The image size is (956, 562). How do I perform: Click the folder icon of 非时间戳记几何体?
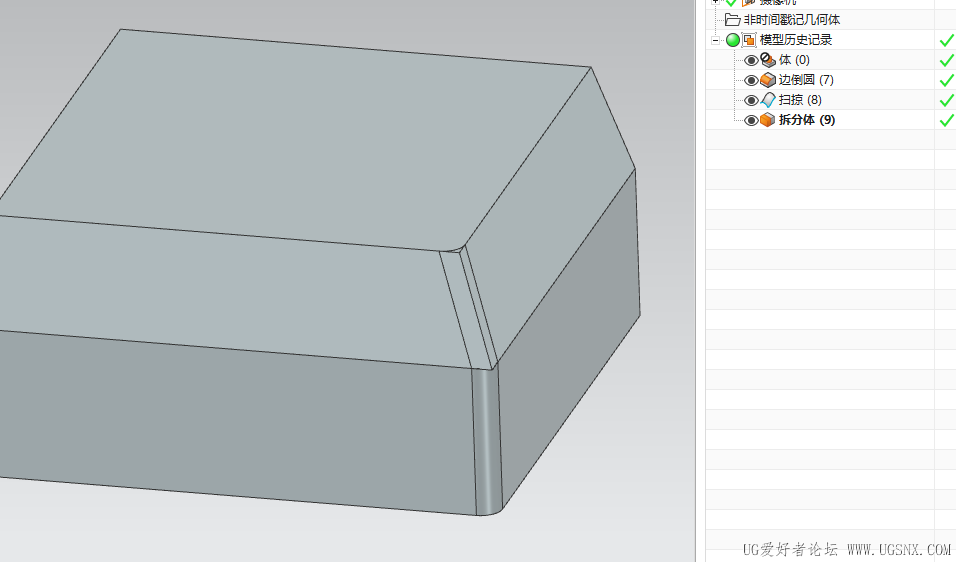pyautogui.click(x=732, y=20)
